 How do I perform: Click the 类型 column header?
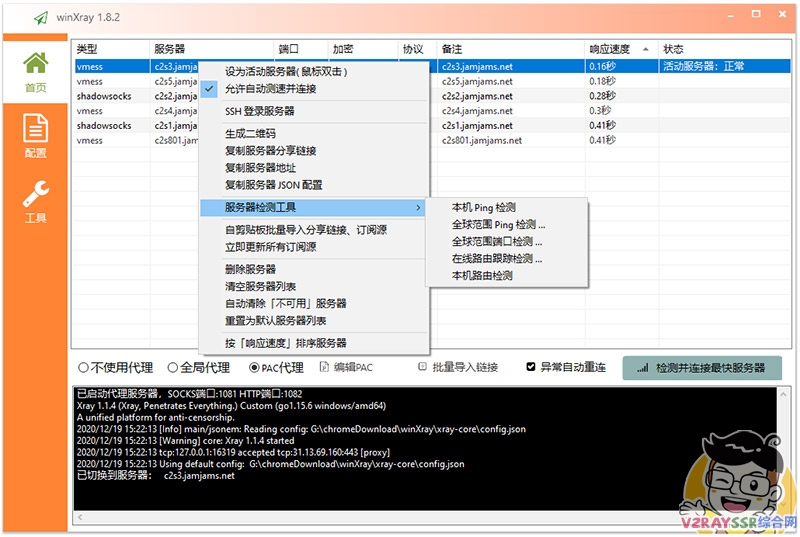[111, 49]
